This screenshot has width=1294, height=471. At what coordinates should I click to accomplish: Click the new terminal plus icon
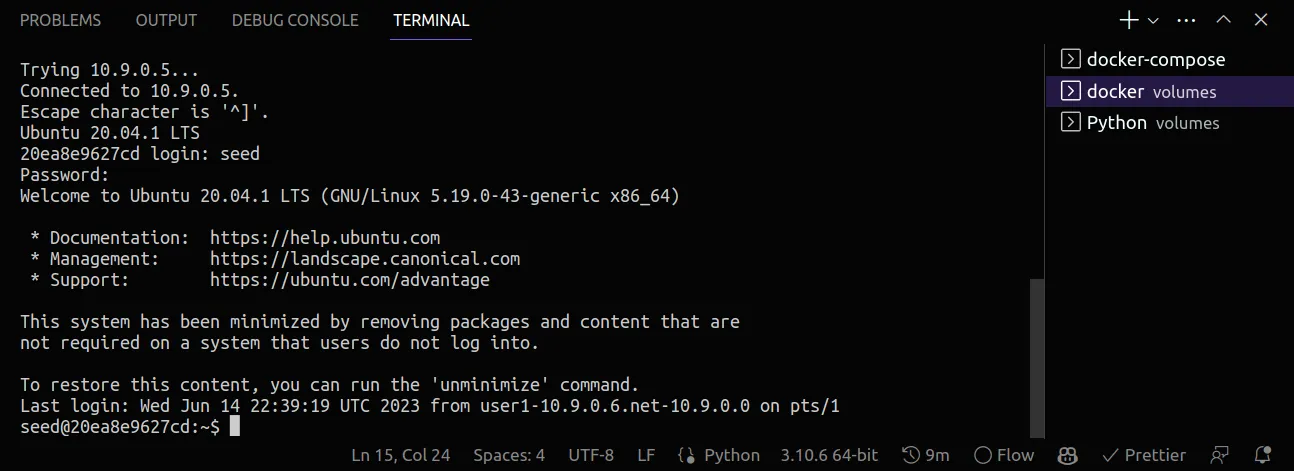(1129, 20)
